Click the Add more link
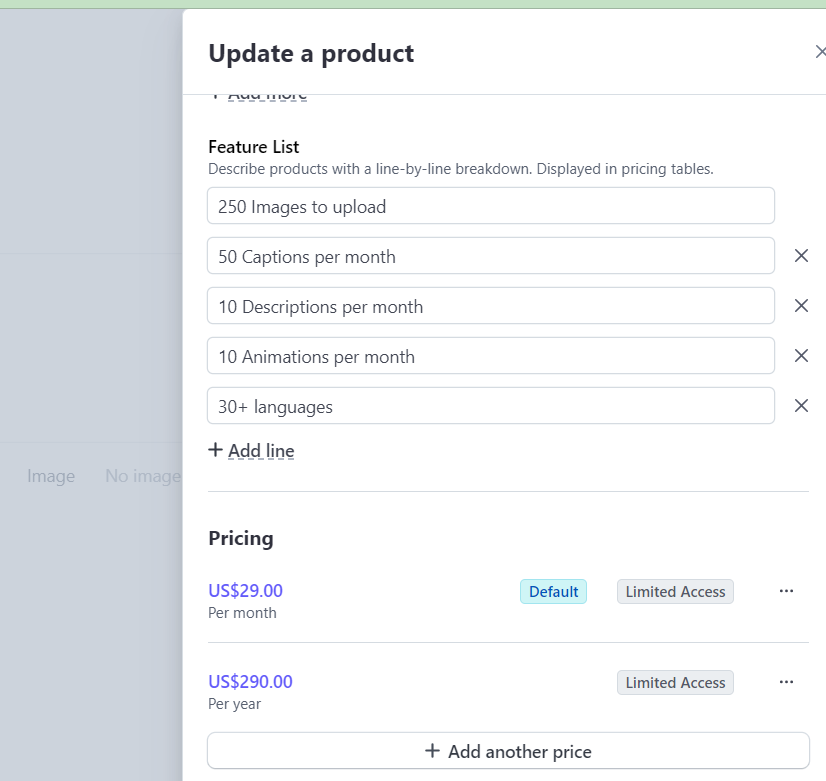The height and width of the screenshot is (781, 826). click(x=267, y=95)
